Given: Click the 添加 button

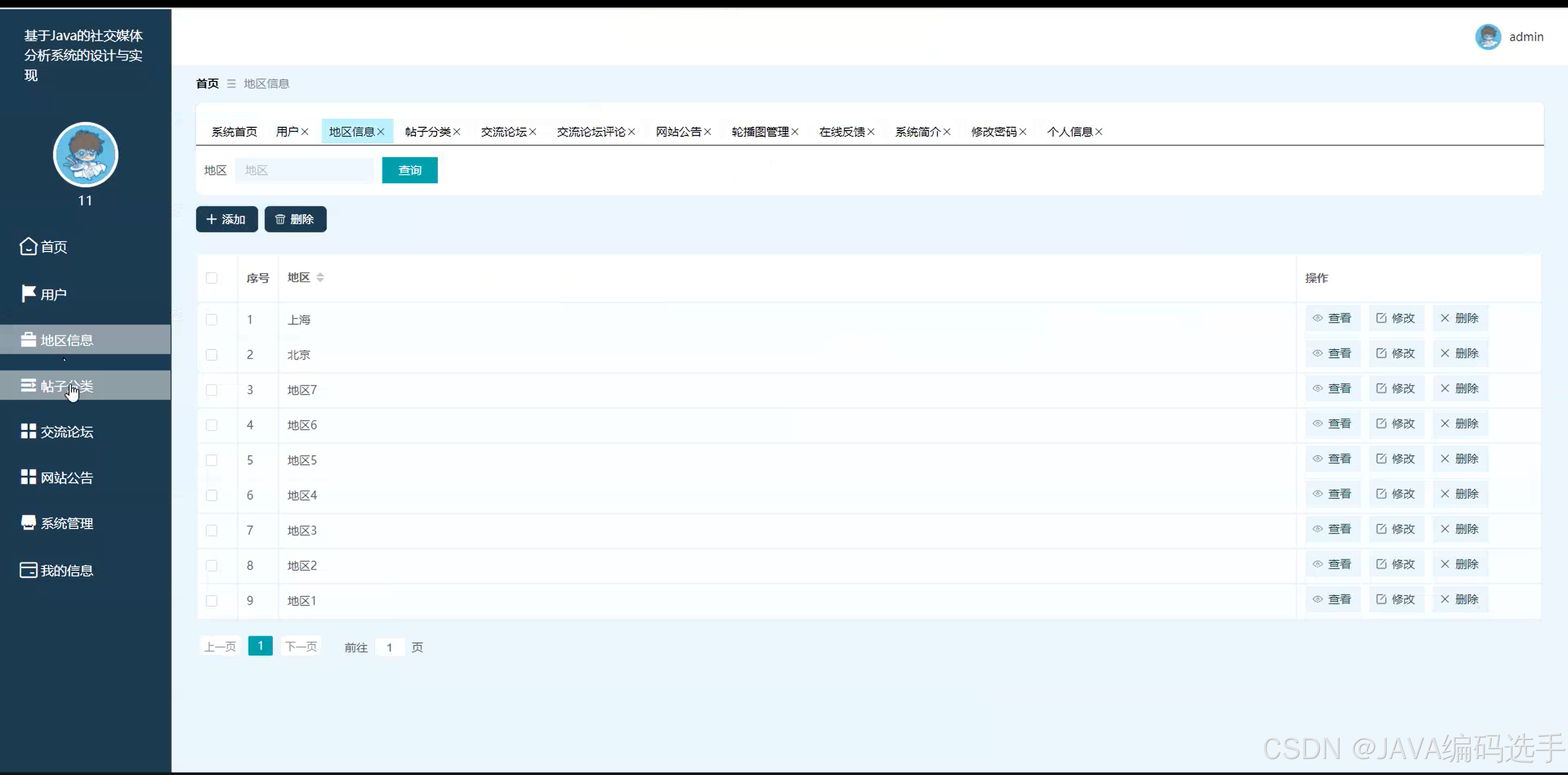Looking at the screenshot, I should [x=226, y=219].
